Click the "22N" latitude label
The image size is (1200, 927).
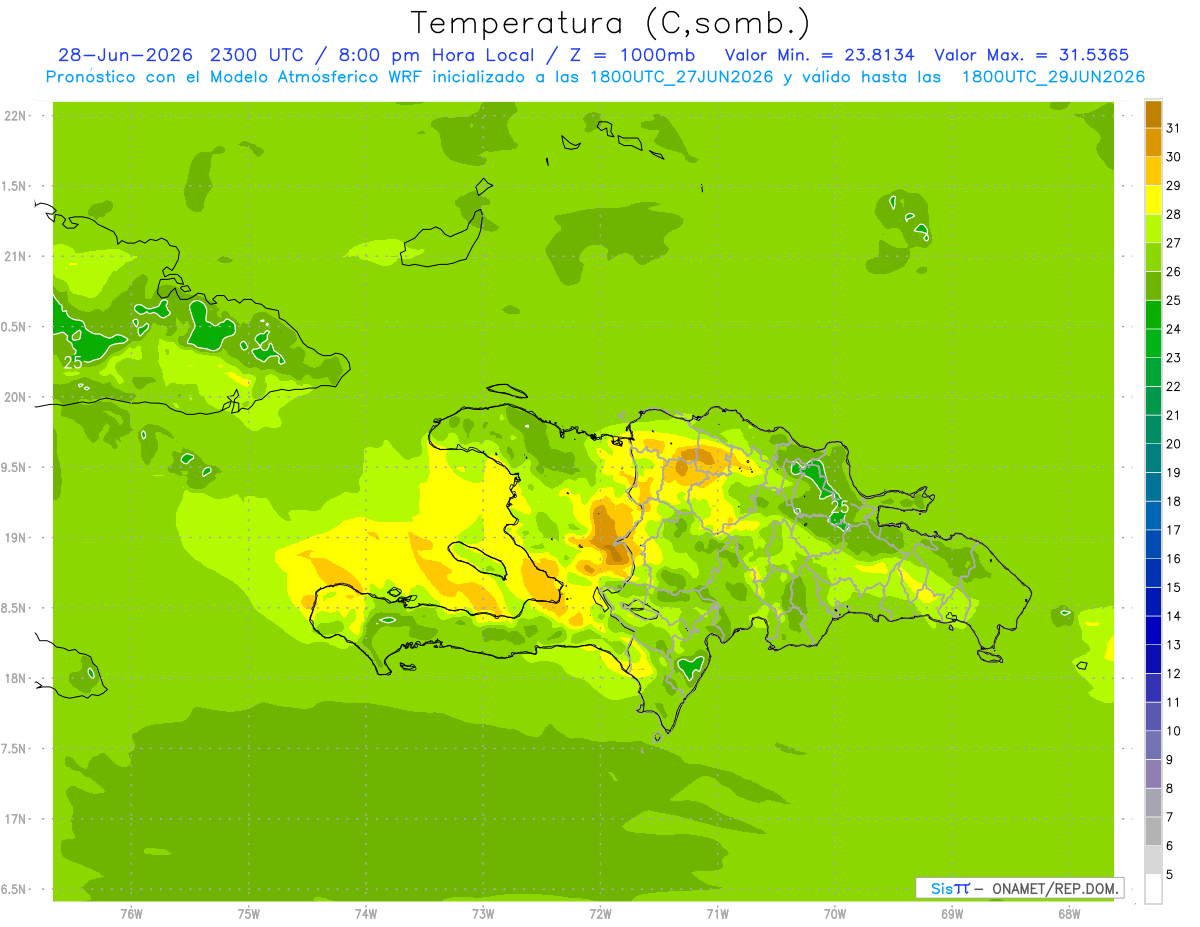(15, 116)
